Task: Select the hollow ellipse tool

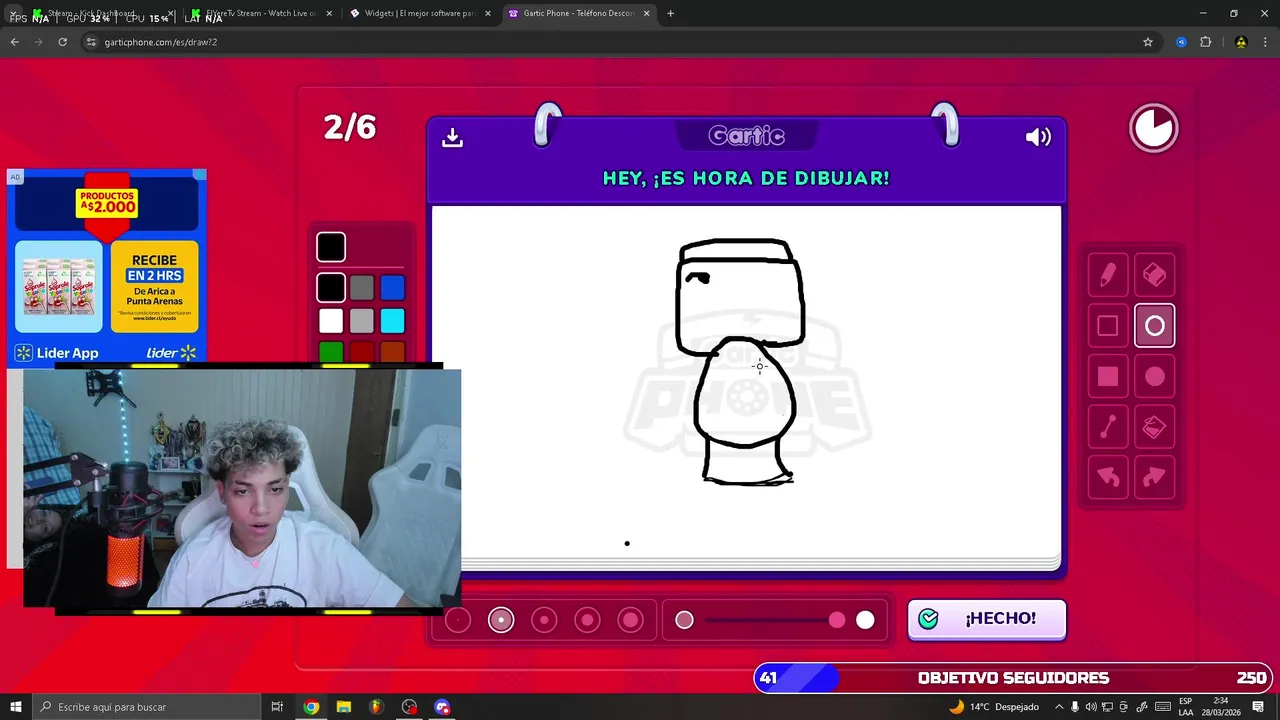Action: pyautogui.click(x=1155, y=326)
